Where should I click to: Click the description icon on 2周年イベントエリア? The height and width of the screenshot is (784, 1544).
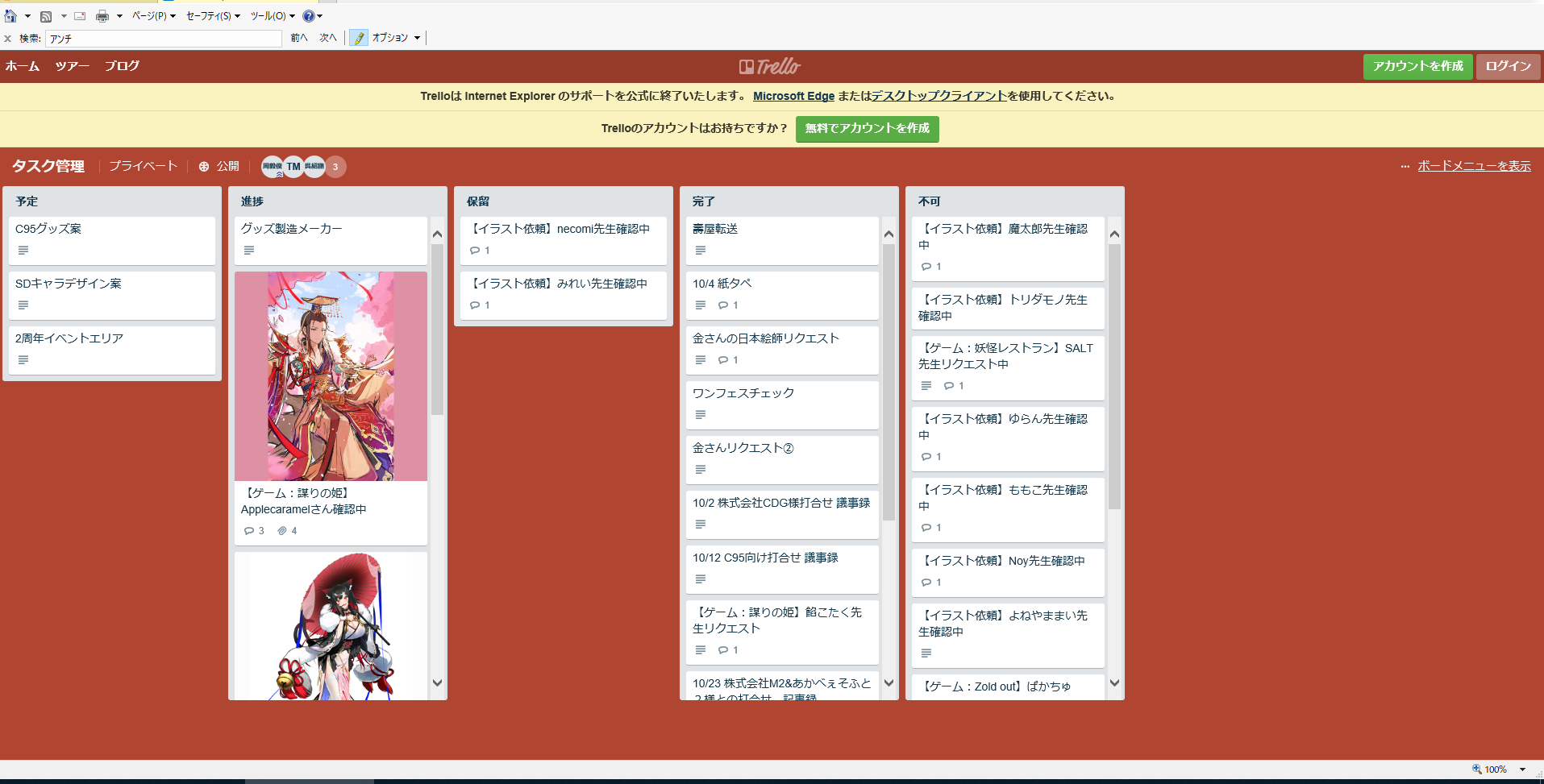[23, 360]
